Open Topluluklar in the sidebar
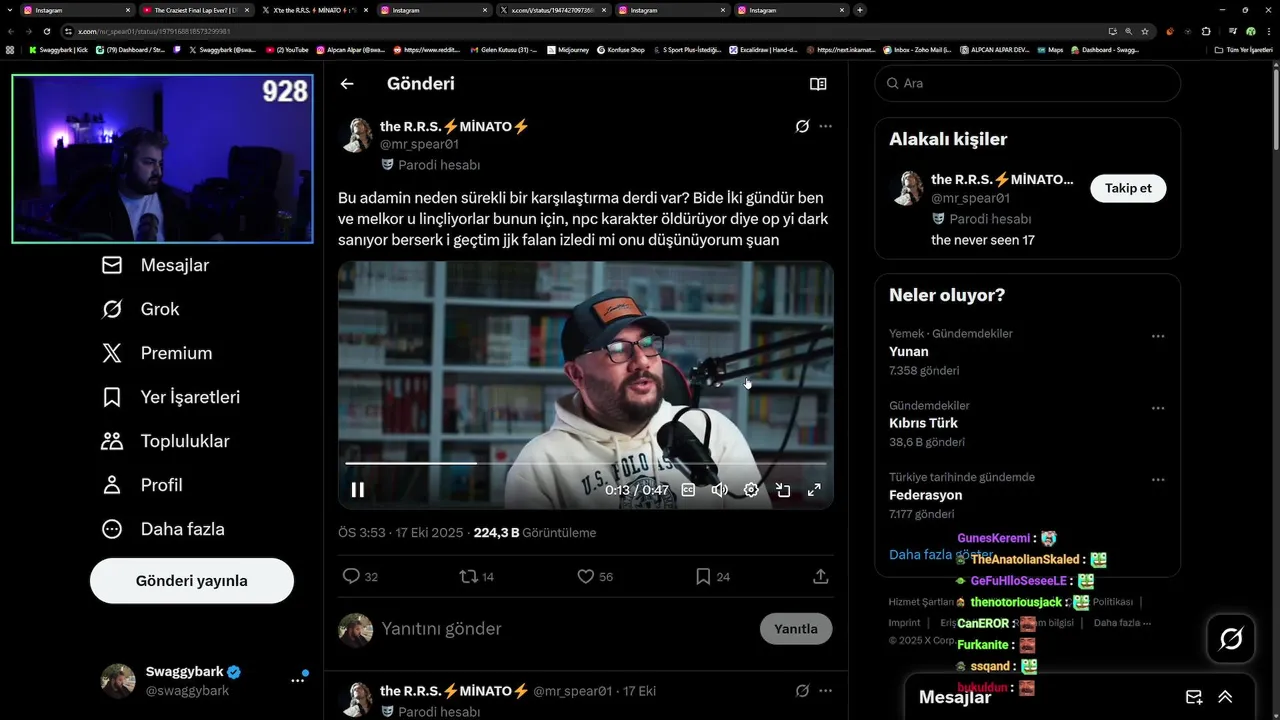Image resolution: width=1280 pixels, height=720 pixels. coord(166,441)
